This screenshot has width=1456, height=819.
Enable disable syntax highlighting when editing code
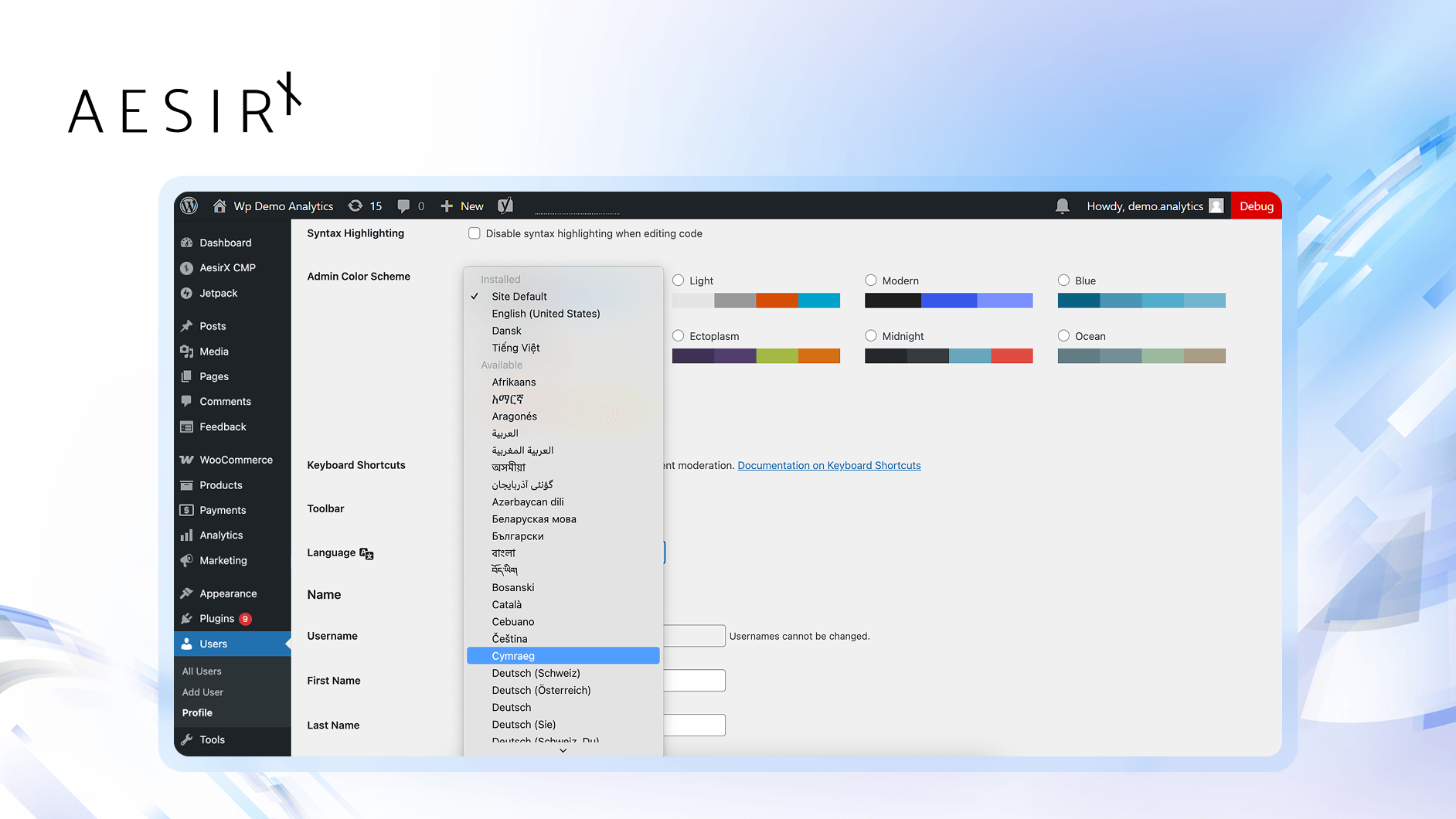coord(474,233)
